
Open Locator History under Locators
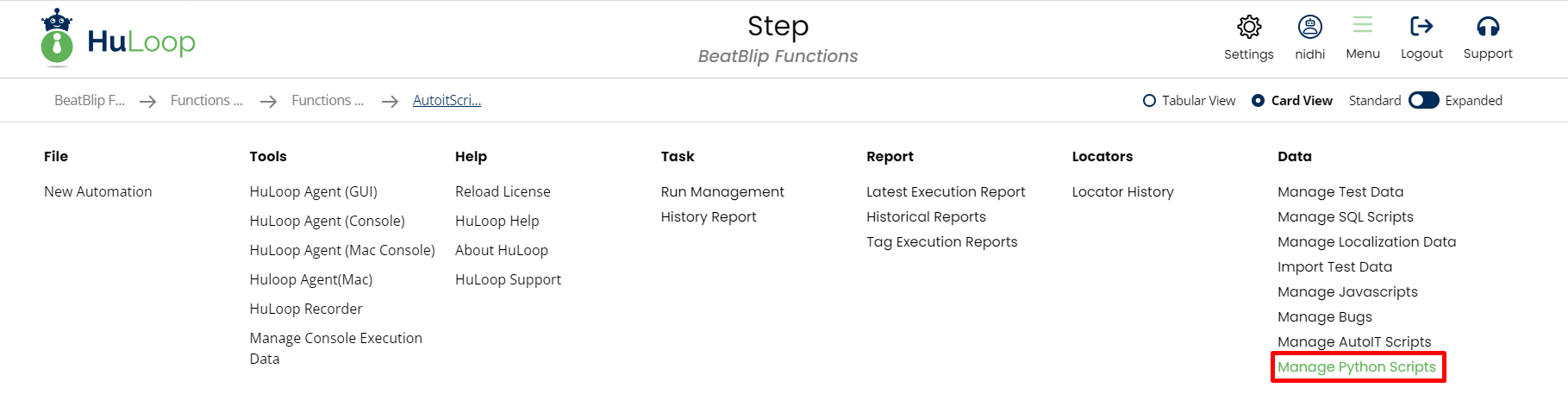point(1122,191)
